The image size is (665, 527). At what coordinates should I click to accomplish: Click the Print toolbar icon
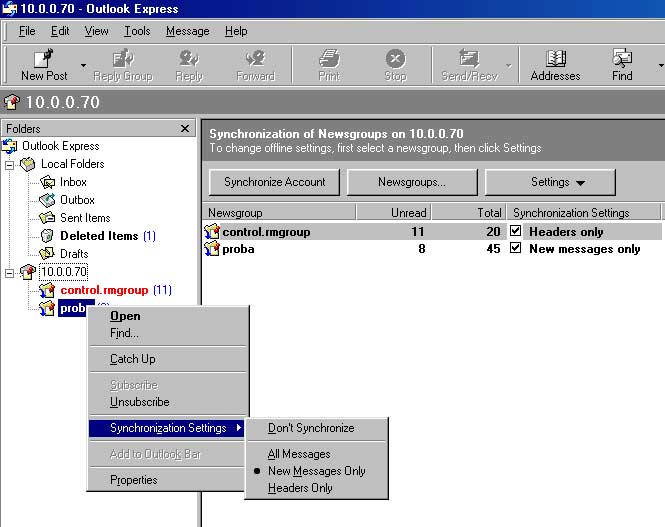329,59
